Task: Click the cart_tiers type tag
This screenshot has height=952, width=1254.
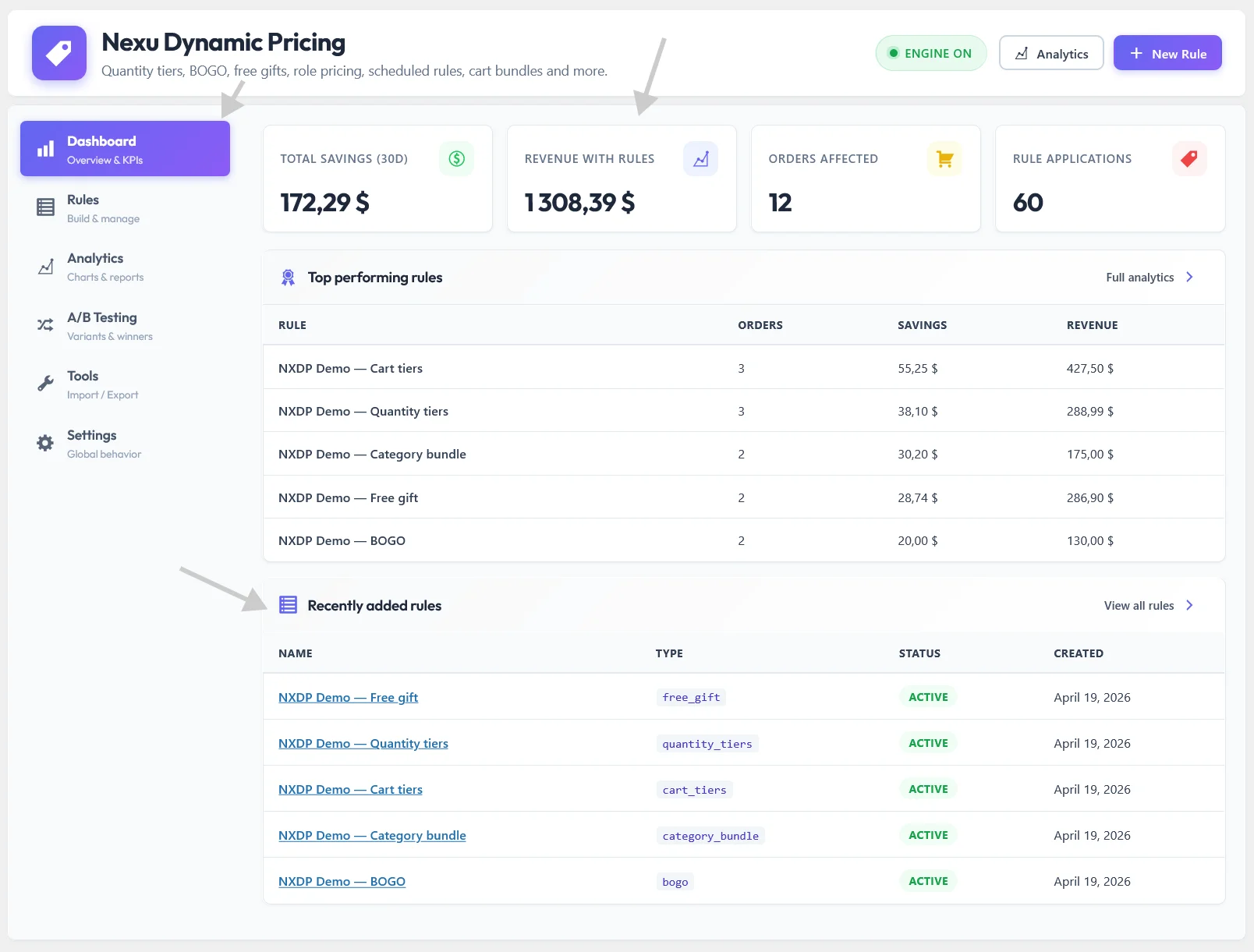Action: coord(694,790)
